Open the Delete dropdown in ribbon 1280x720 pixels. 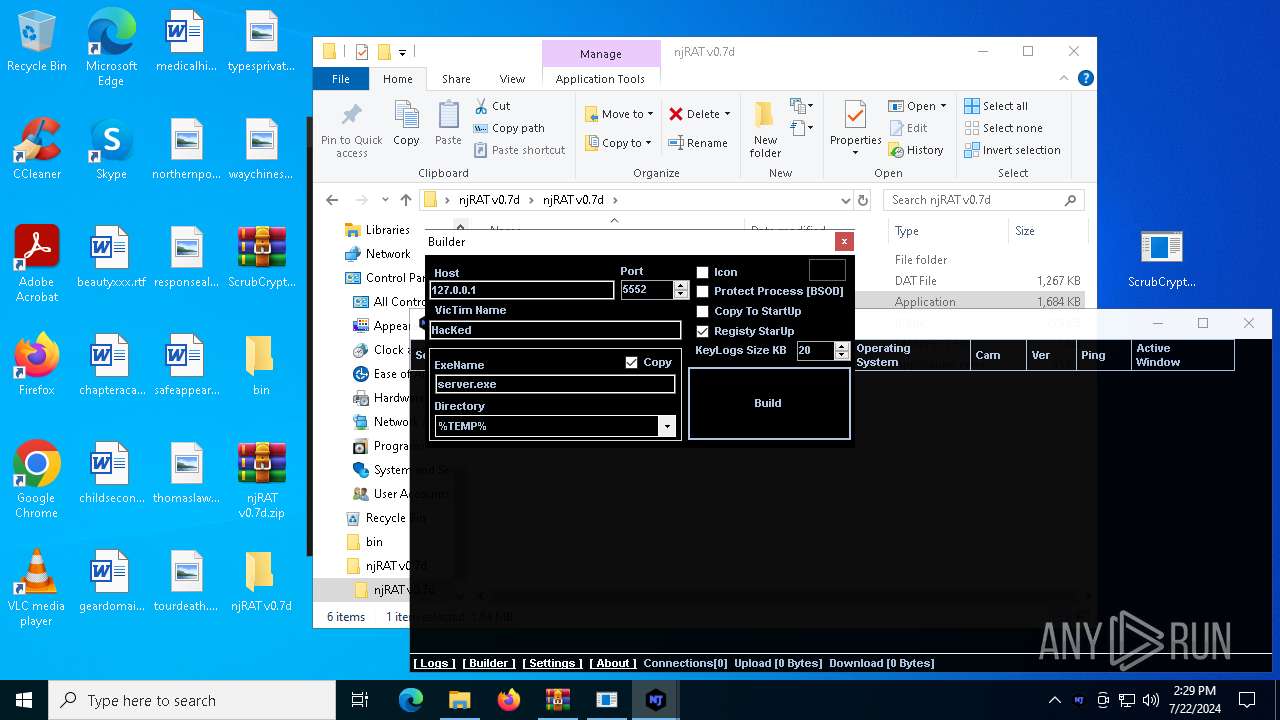tap(700, 114)
